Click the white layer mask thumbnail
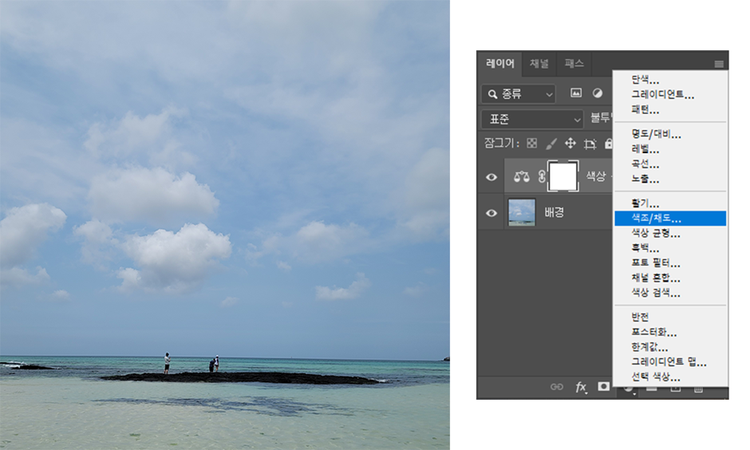 click(563, 176)
